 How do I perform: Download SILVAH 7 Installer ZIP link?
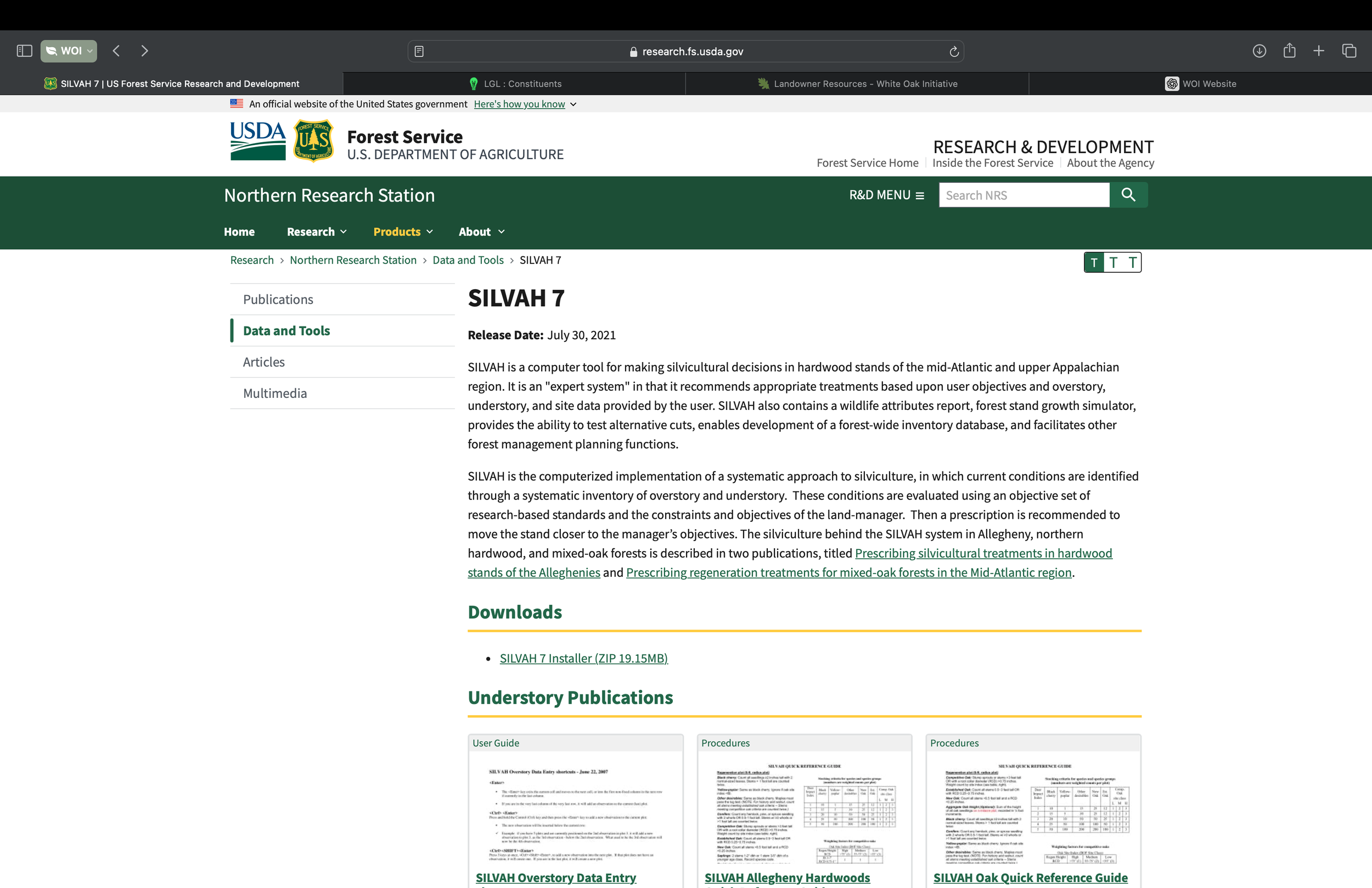(583, 658)
